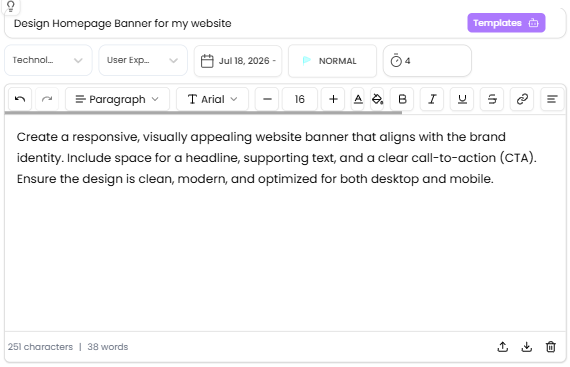The height and width of the screenshot is (367, 570).
Task: Open the User Exp... dropdown
Action: point(143,60)
